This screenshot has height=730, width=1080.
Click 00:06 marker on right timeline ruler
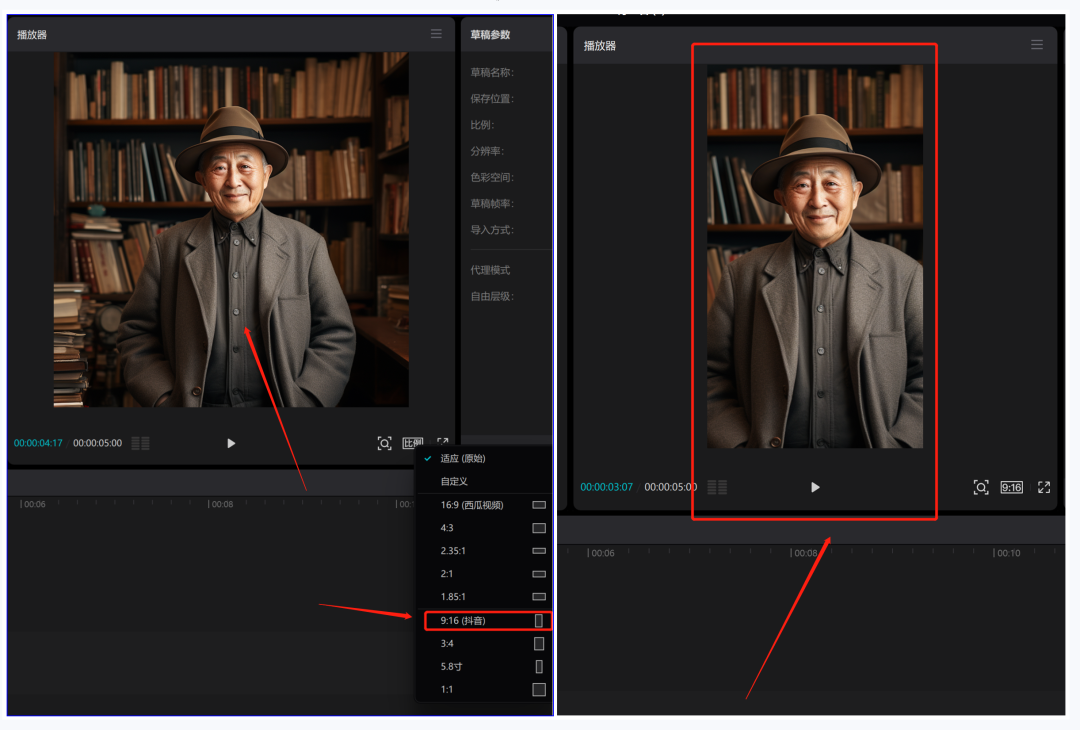click(x=601, y=553)
